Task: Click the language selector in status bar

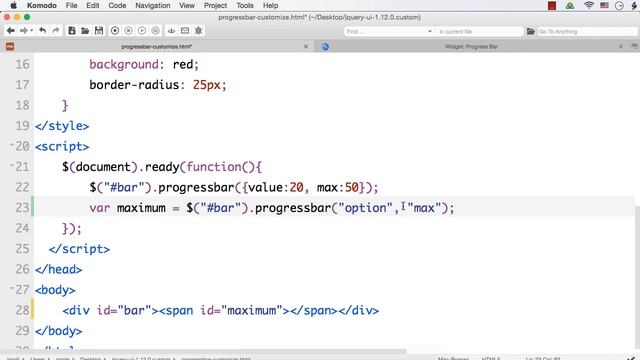Action: coord(491,358)
